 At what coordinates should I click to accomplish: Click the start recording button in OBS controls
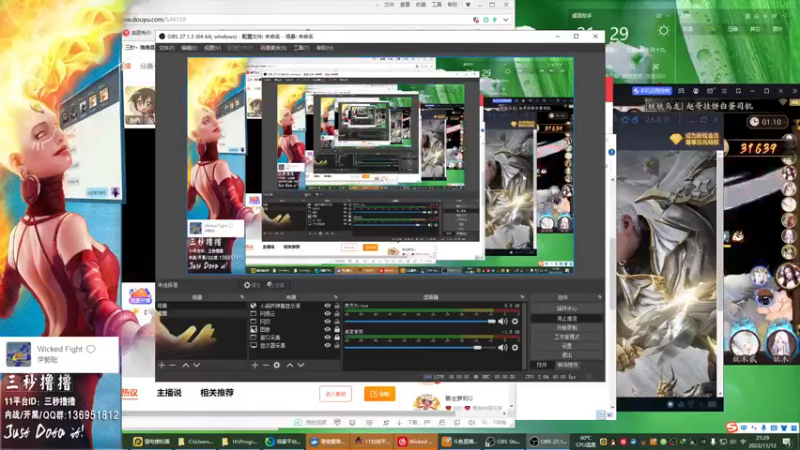click(566, 328)
